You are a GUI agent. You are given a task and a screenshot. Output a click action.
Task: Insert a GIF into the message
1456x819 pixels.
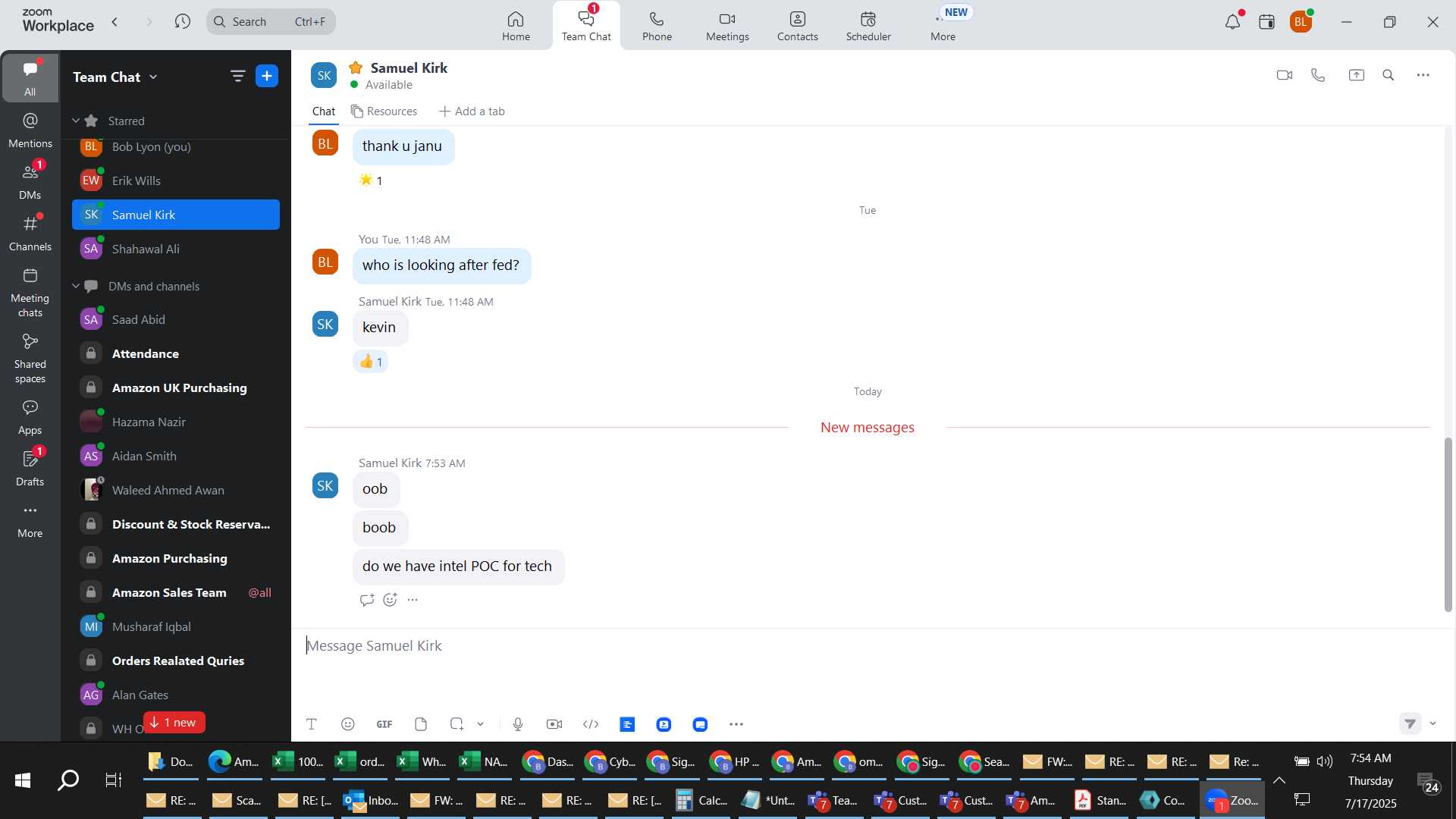point(384,724)
